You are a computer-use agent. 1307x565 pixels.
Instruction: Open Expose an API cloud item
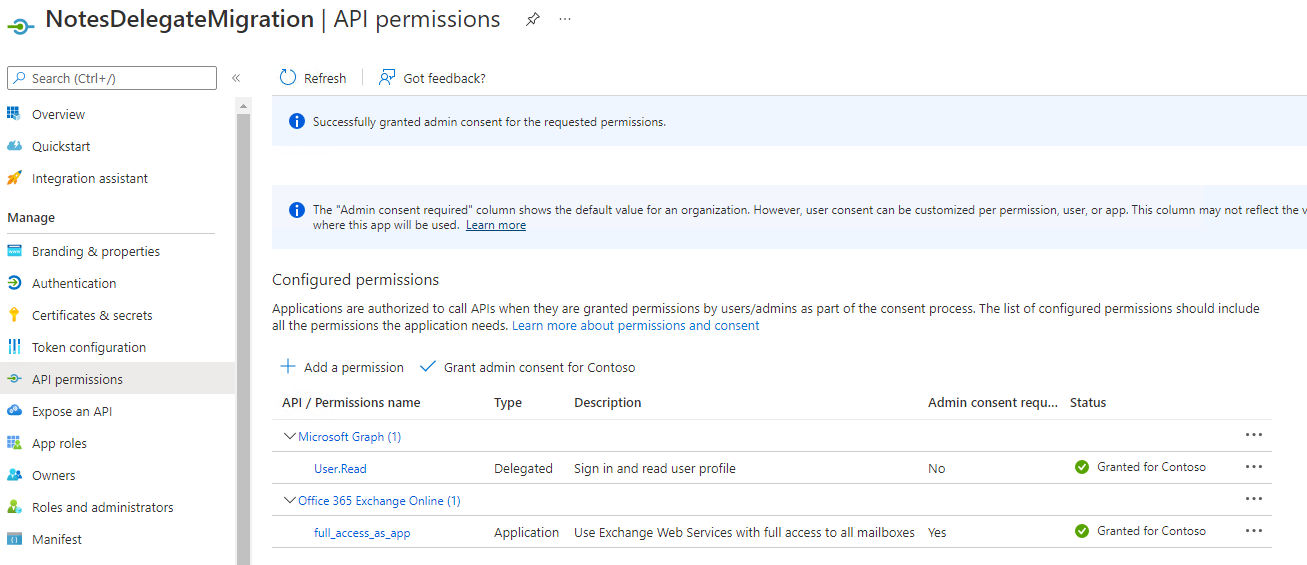click(x=14, y=411)
